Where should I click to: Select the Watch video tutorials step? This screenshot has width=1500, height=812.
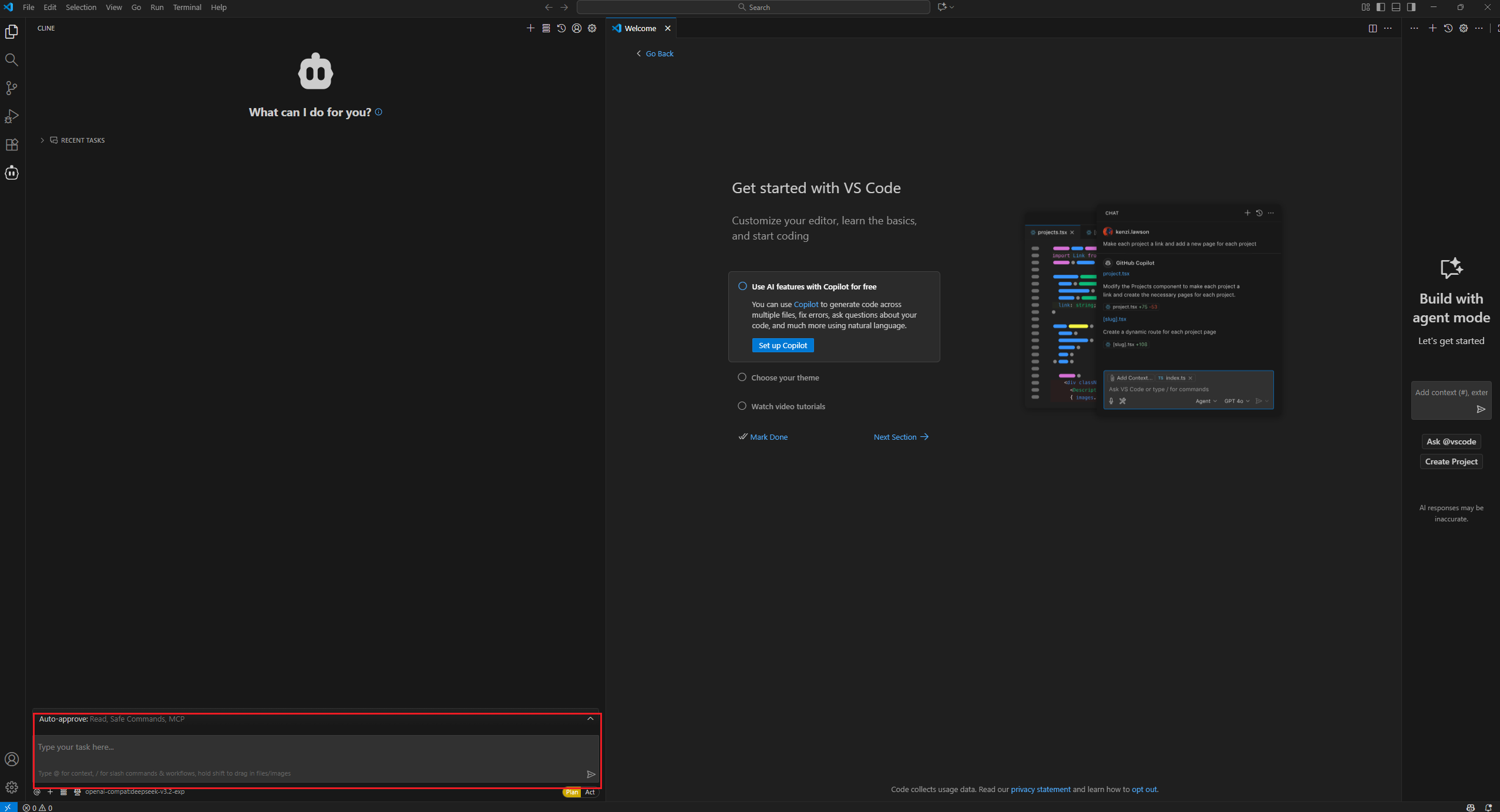point(788,406)
